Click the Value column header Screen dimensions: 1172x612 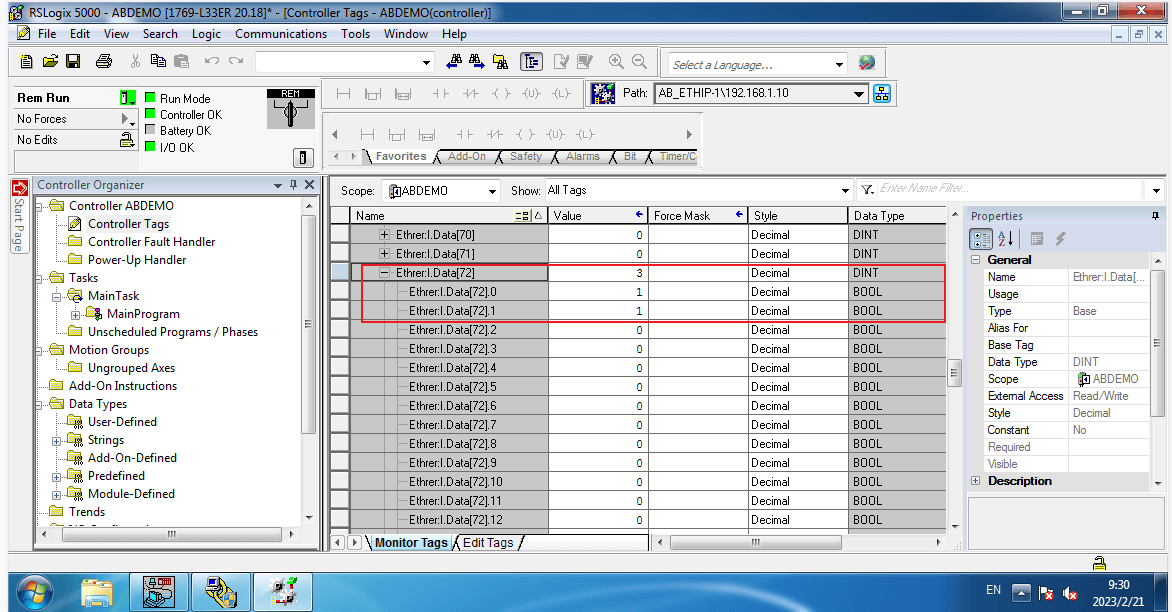596,215
